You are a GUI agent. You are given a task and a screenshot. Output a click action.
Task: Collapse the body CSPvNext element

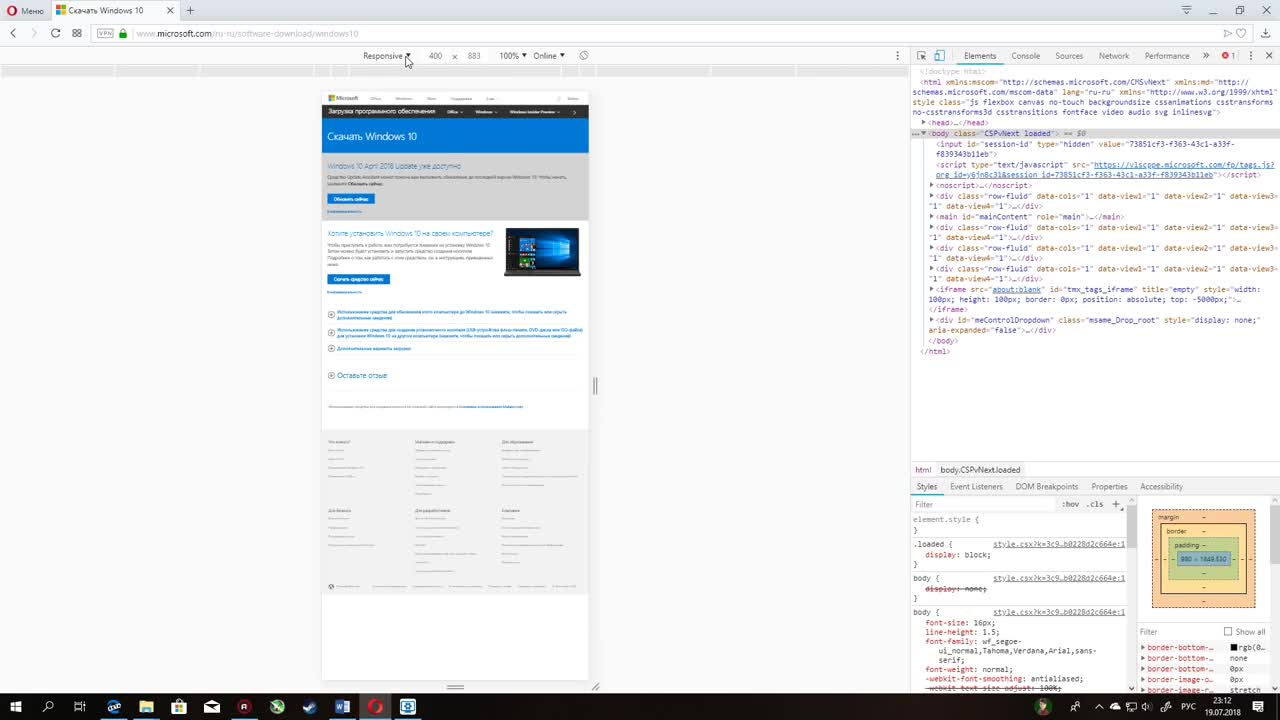(x=924, y=133)
